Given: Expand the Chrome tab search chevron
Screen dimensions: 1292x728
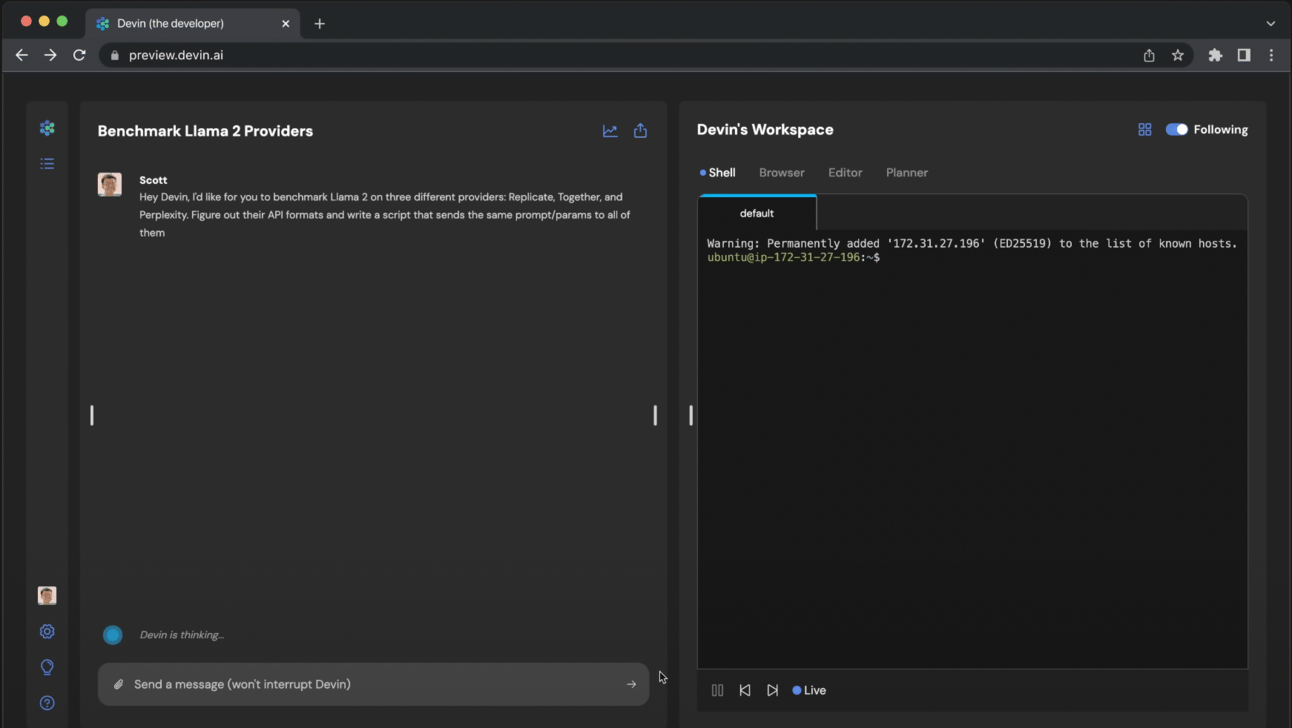Looking at the screenshot, I should [x=1270, y=23].
